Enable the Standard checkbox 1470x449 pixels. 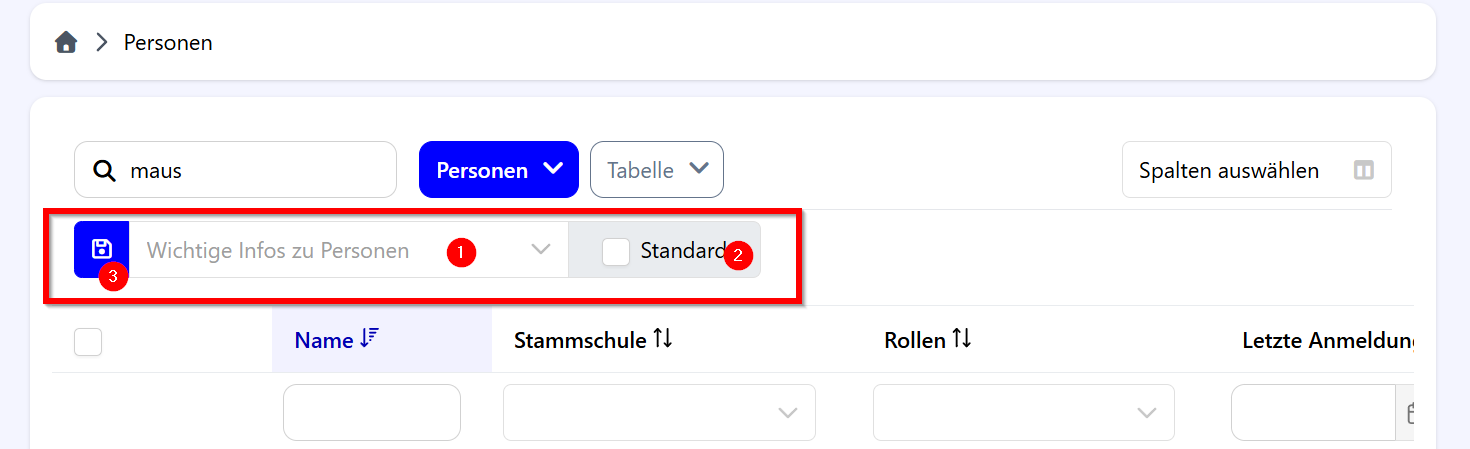[616, 252]
